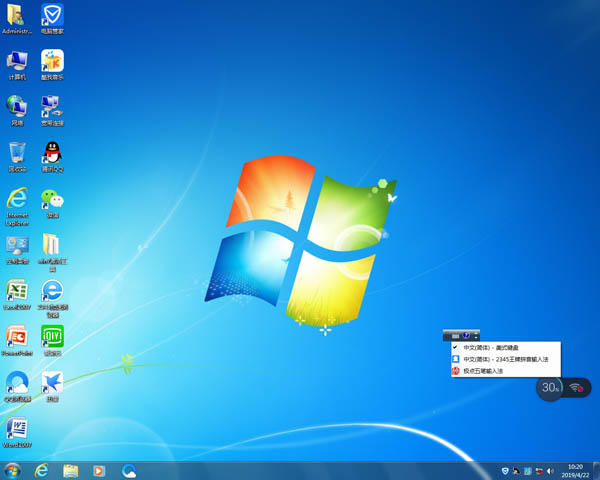Image resolution: width=600 pixels, height=480 pixels.
Task: Open the Tencent QQ desktop shortcut
Action: point(52,153)
